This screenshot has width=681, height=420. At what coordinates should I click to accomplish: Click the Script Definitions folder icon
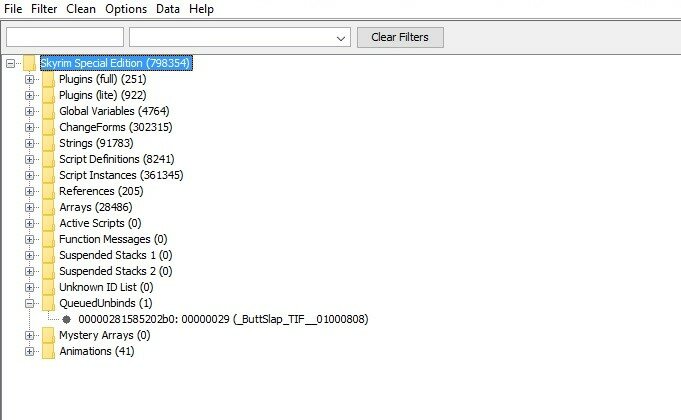[x=48, y=159]
